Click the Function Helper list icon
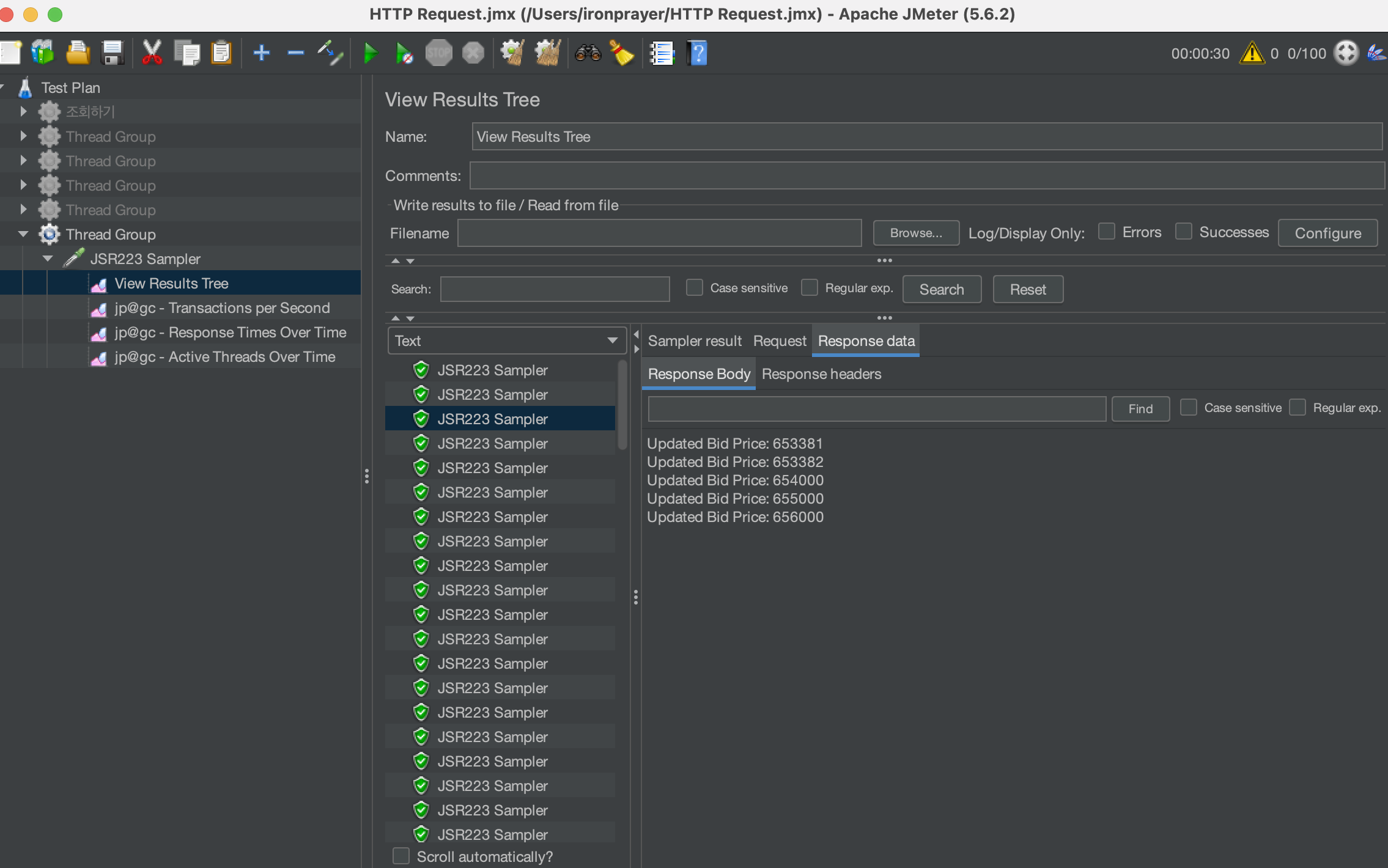The image size is (1388, 868). pyautogui.click(x=662, y=54)
